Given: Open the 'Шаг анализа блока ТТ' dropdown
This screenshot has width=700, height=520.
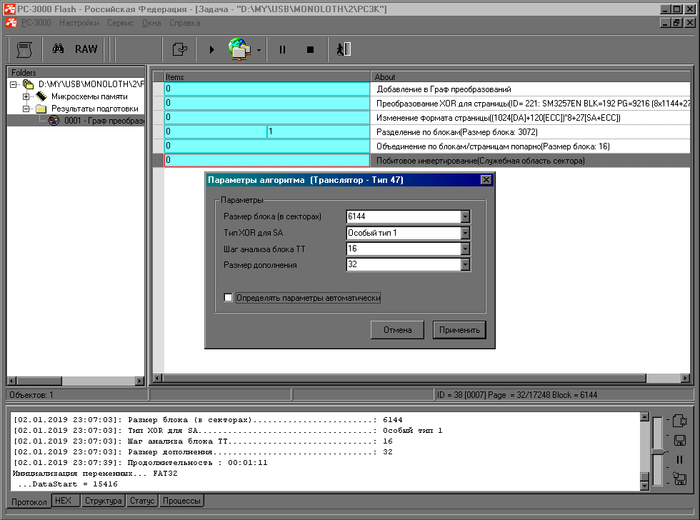Looking at the screenshot, I should [465, 248].
